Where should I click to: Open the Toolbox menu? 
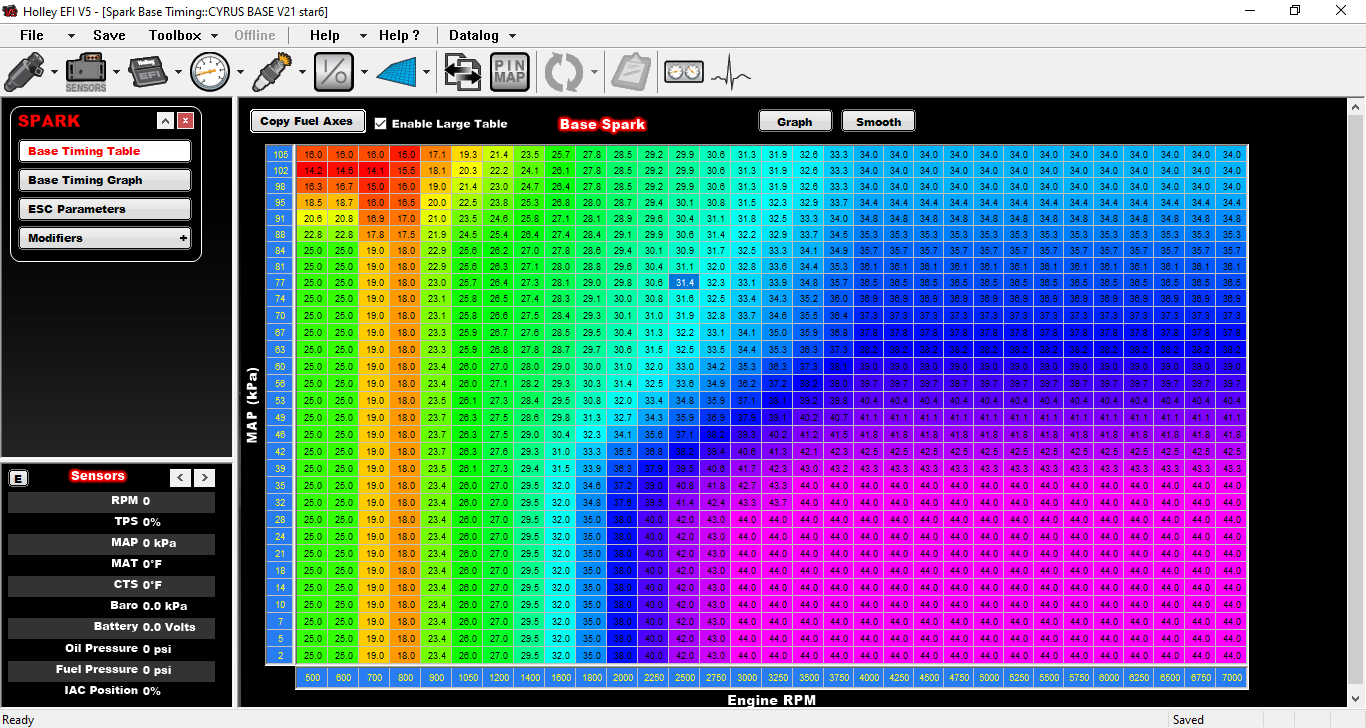(x=175, y=35)
